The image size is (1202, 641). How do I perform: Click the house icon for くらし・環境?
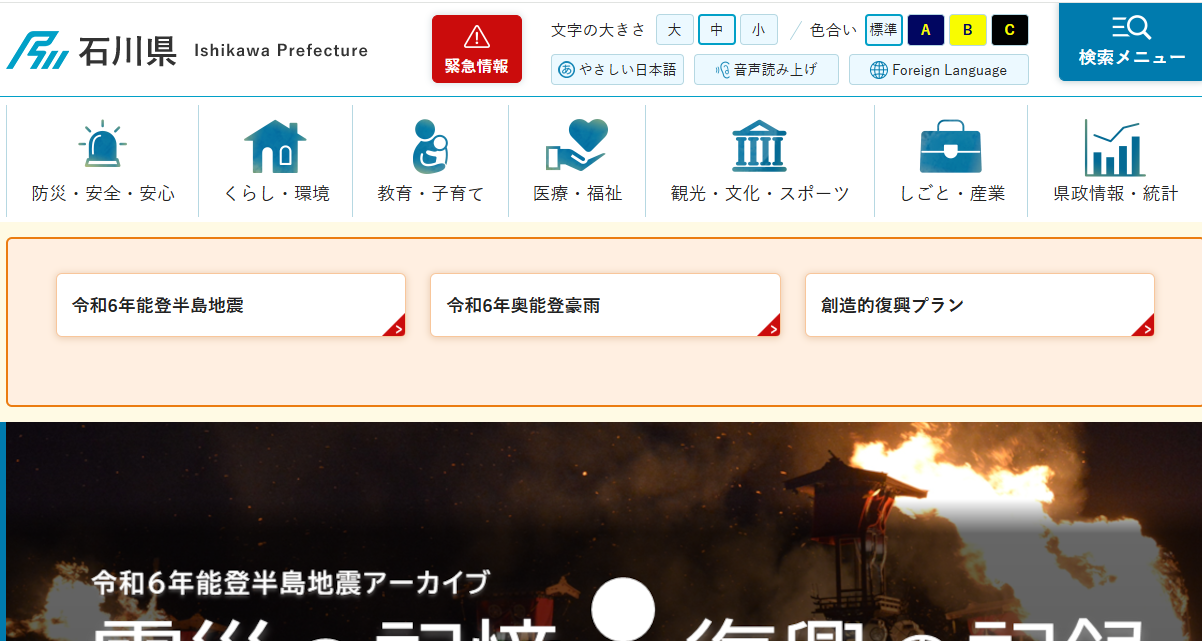(x=275, y=147)
